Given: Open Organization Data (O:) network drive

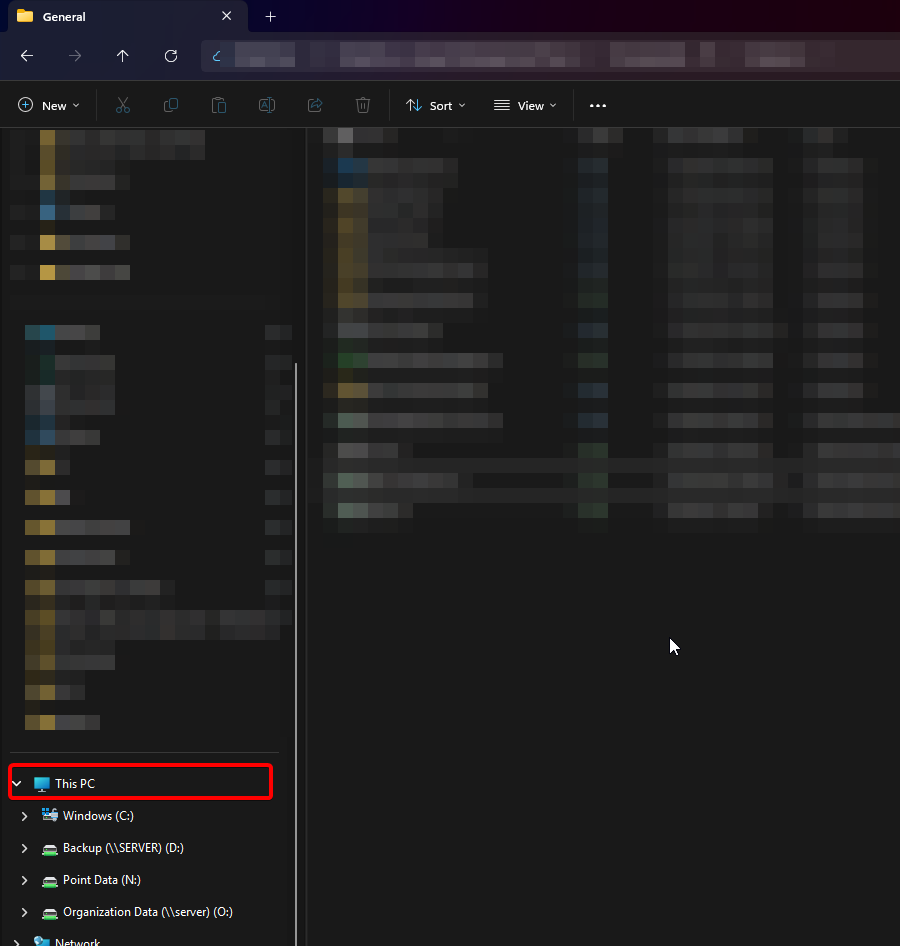Looking at the screenshot, I should click(x=147, y=912).
